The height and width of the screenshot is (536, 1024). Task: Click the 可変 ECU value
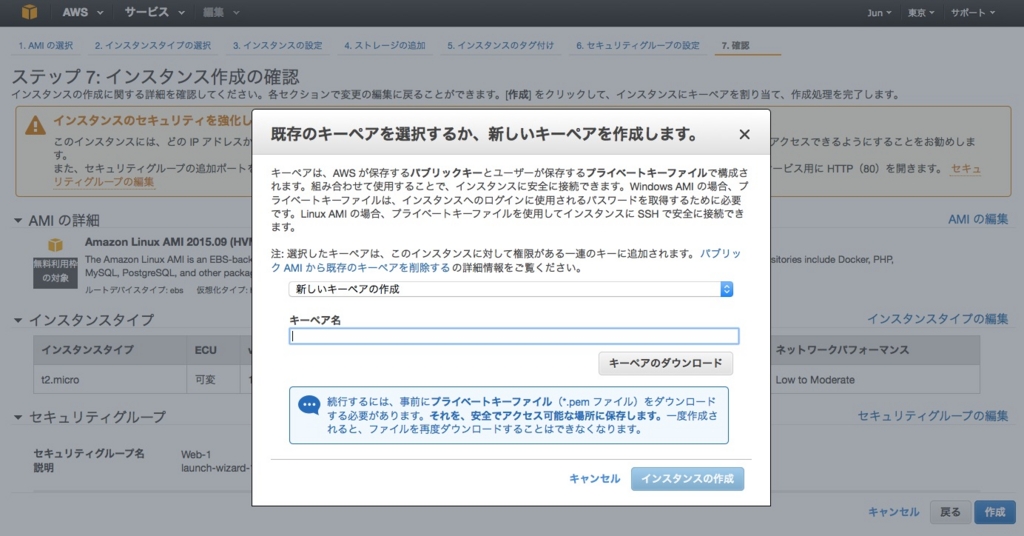[x=205, y=379]
